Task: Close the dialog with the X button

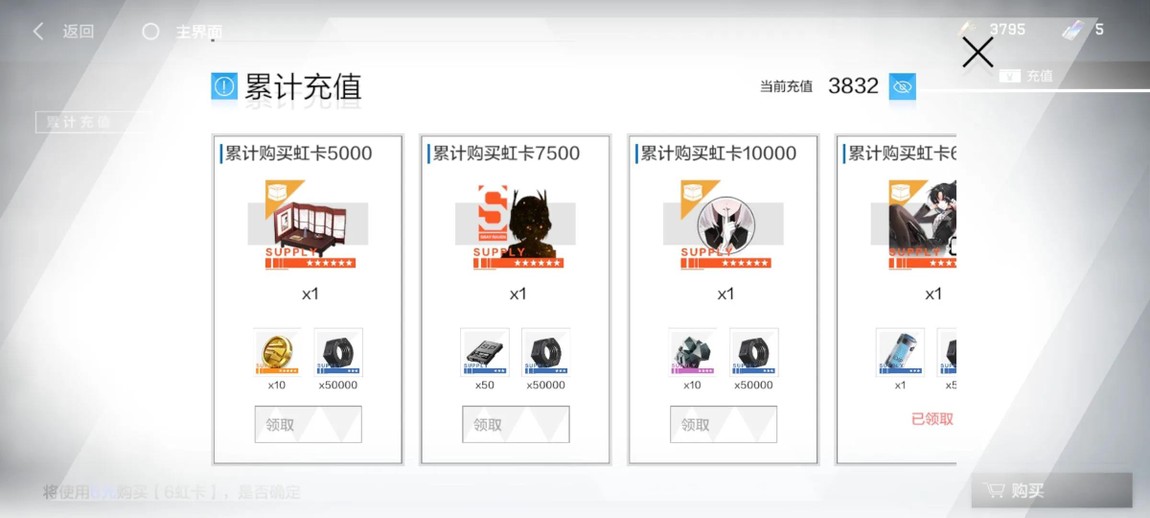Action: [978, 52]
